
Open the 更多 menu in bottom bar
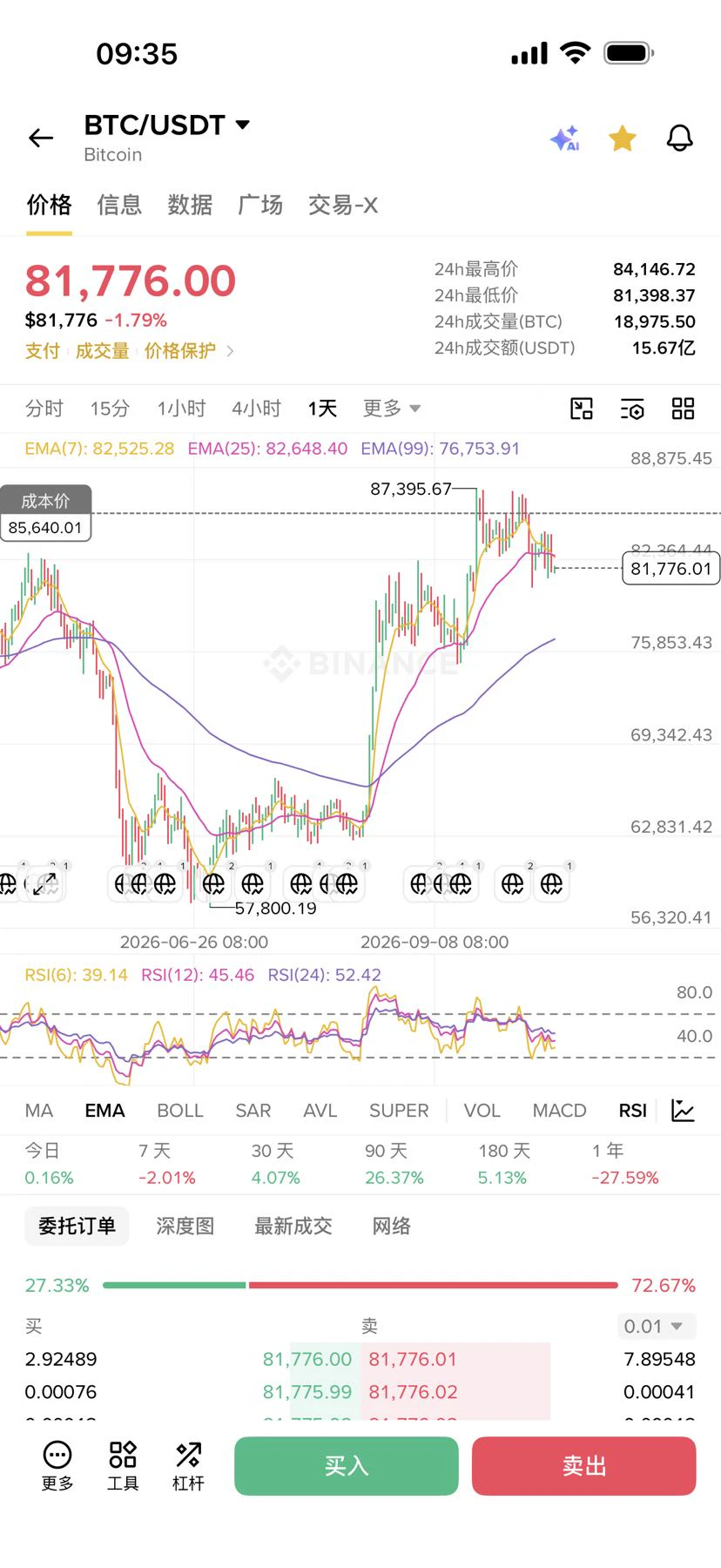[x=57, y=1466]
